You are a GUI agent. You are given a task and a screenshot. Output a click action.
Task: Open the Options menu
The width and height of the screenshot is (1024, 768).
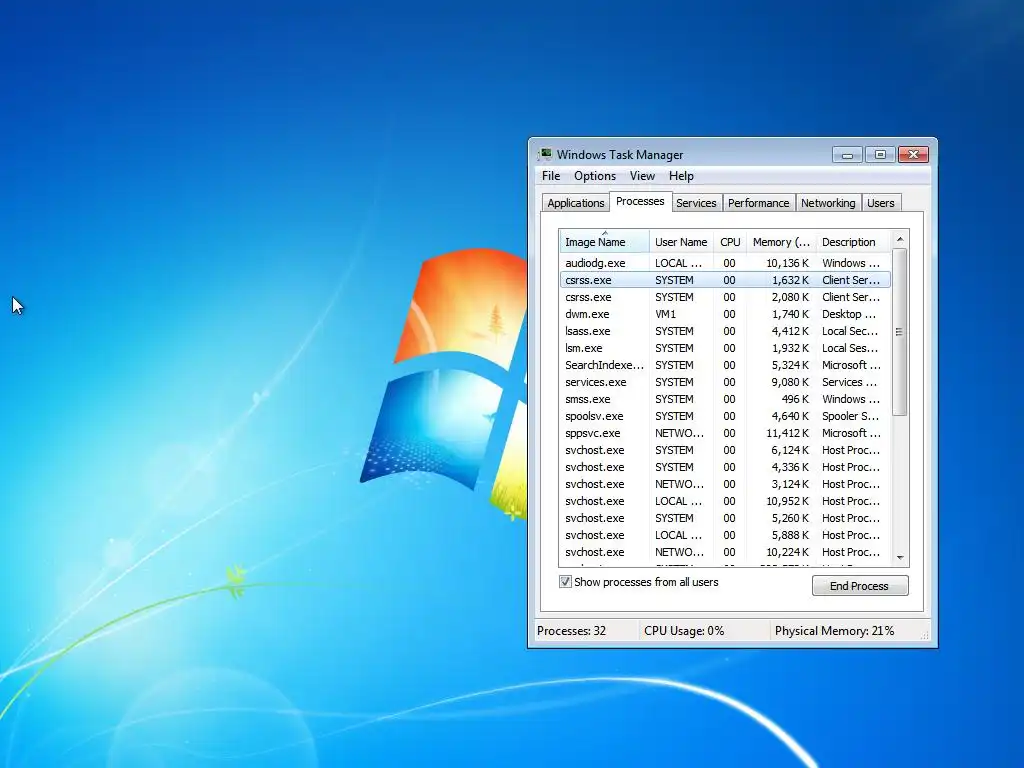pyautogui.click(x=594, y=176)
